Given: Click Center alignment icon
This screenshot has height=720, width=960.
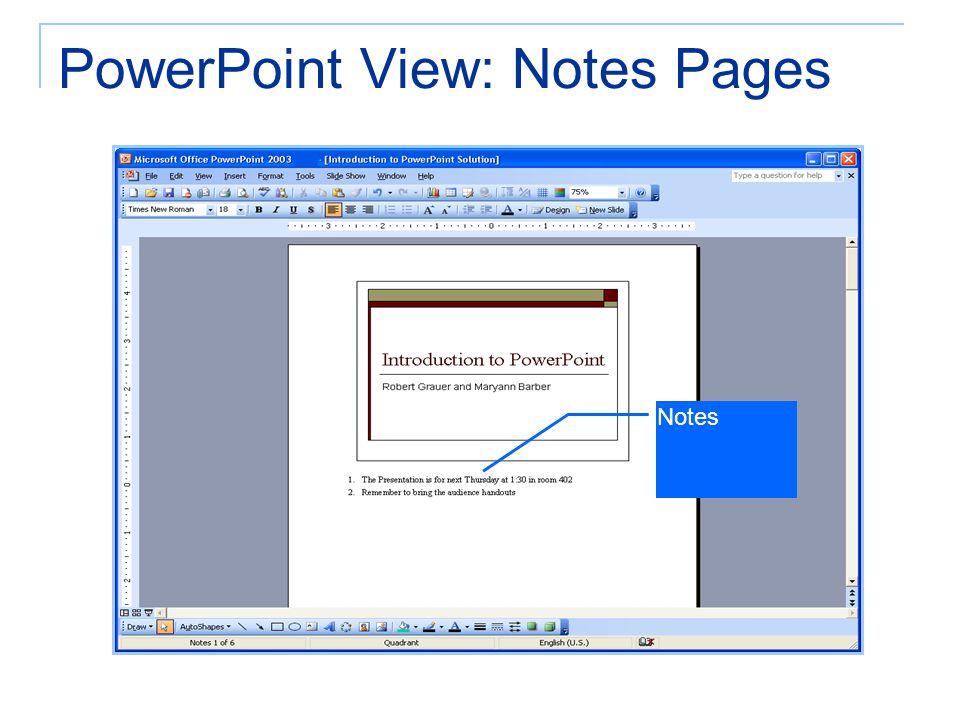Looking at the screenshot, I should (x=350, y=209).
